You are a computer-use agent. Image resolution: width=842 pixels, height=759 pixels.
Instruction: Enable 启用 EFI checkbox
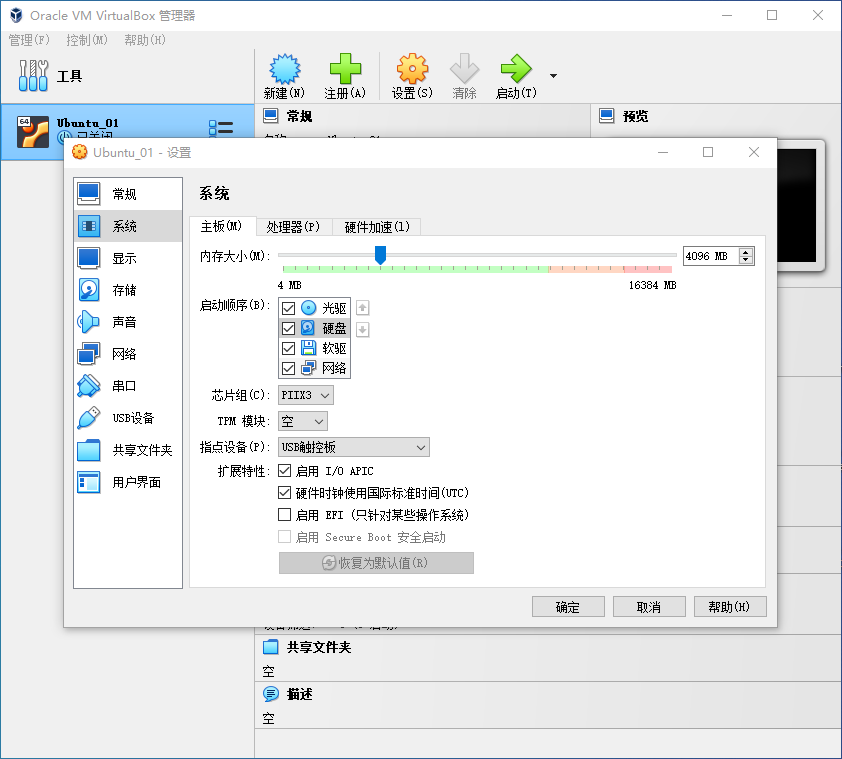click(285, 515)
